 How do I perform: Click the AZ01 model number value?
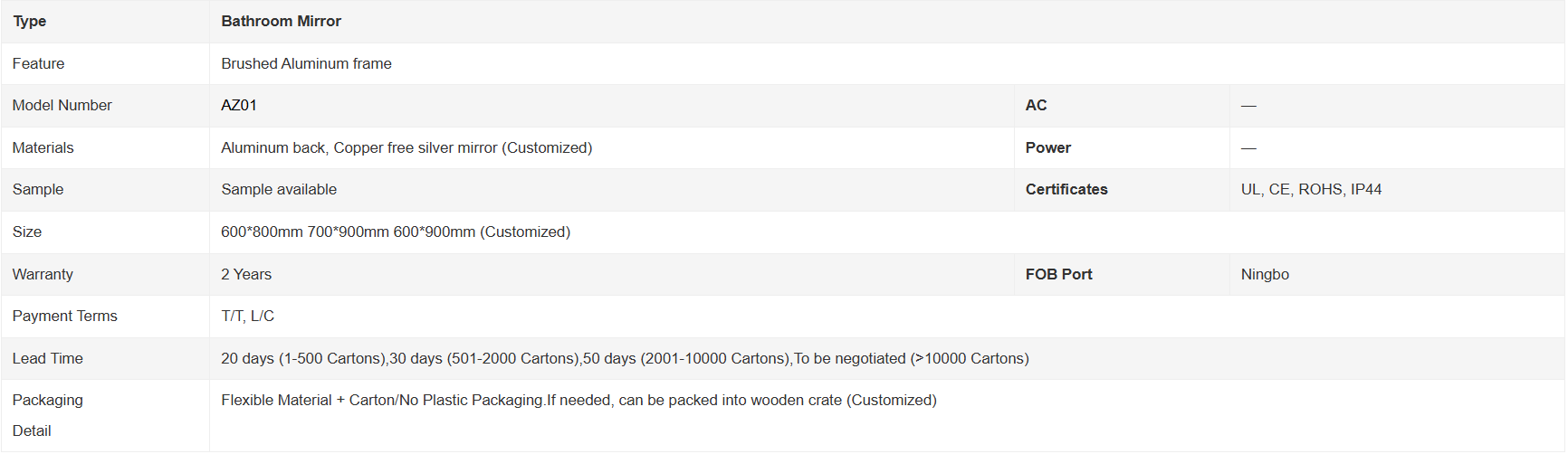(239, 106)
